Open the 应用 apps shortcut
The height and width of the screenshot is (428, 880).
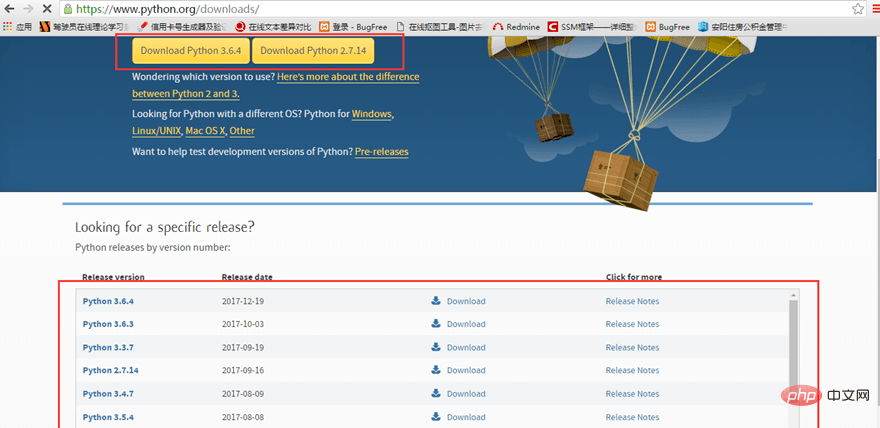pyautogui.click(x=17, y=26)
